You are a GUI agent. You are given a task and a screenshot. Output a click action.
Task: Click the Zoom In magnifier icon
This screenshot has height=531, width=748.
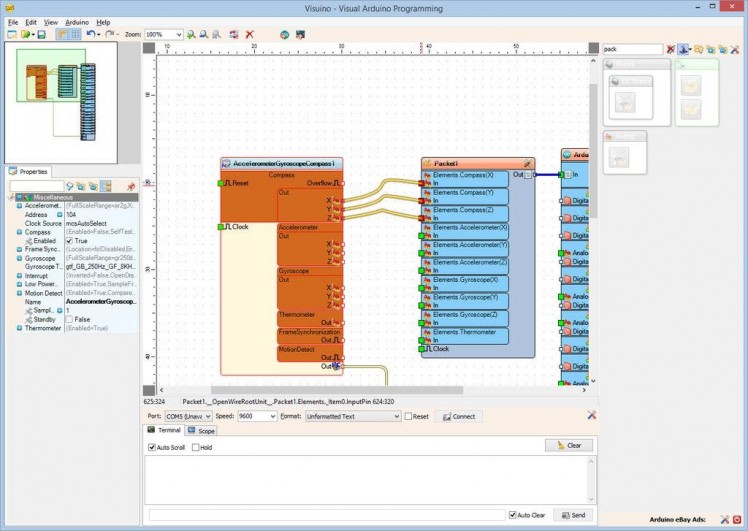coord(192,34)
